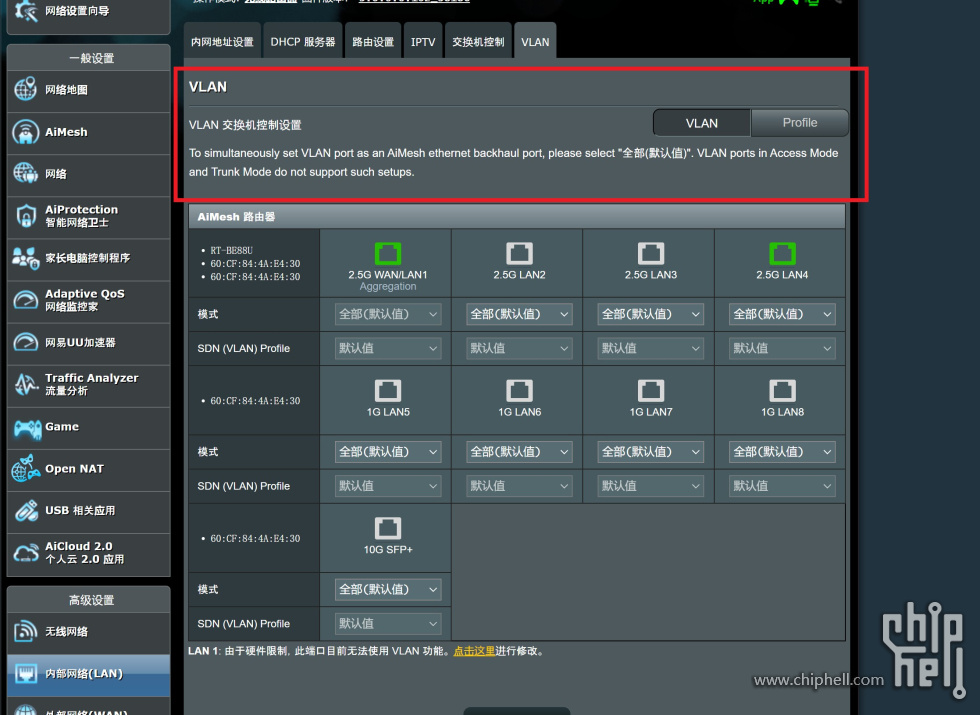The image size is (980, 715).
Task: Open 模式 dropdown for 1G LAN6
Action: pos(519,451)
